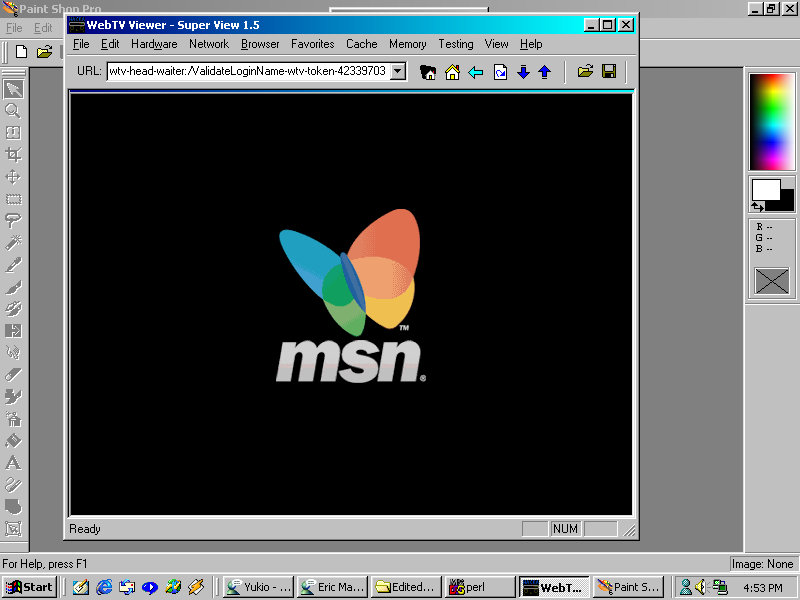Select the Text tool
800x600 pixels.
click(13, 462)
